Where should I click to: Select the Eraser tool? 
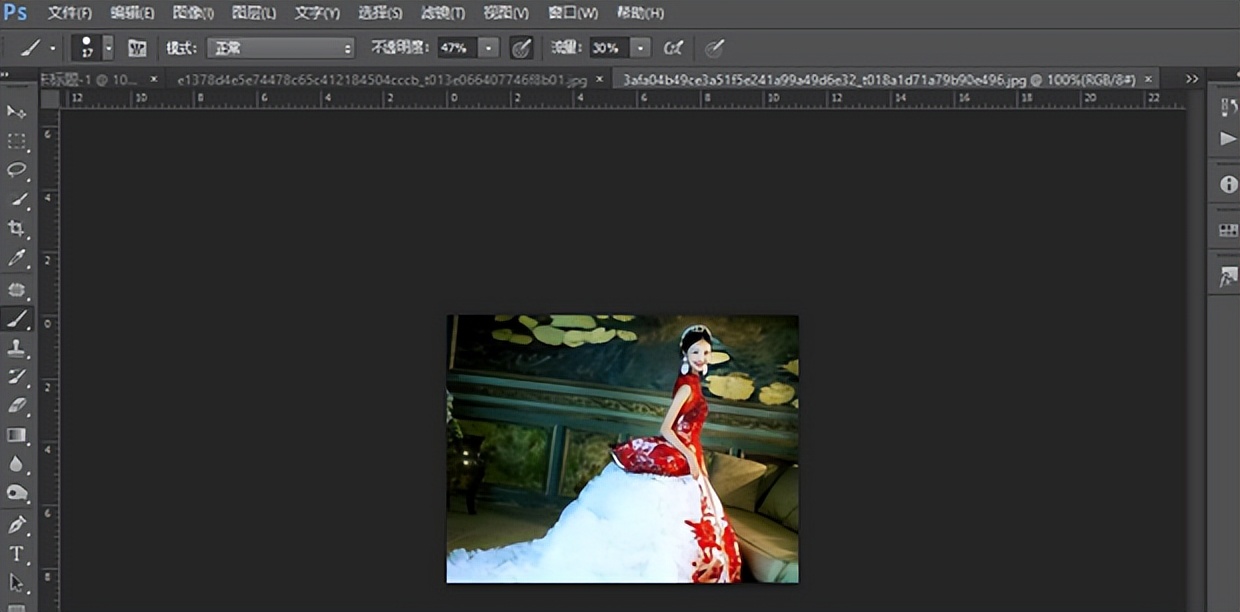coord(16,405)
